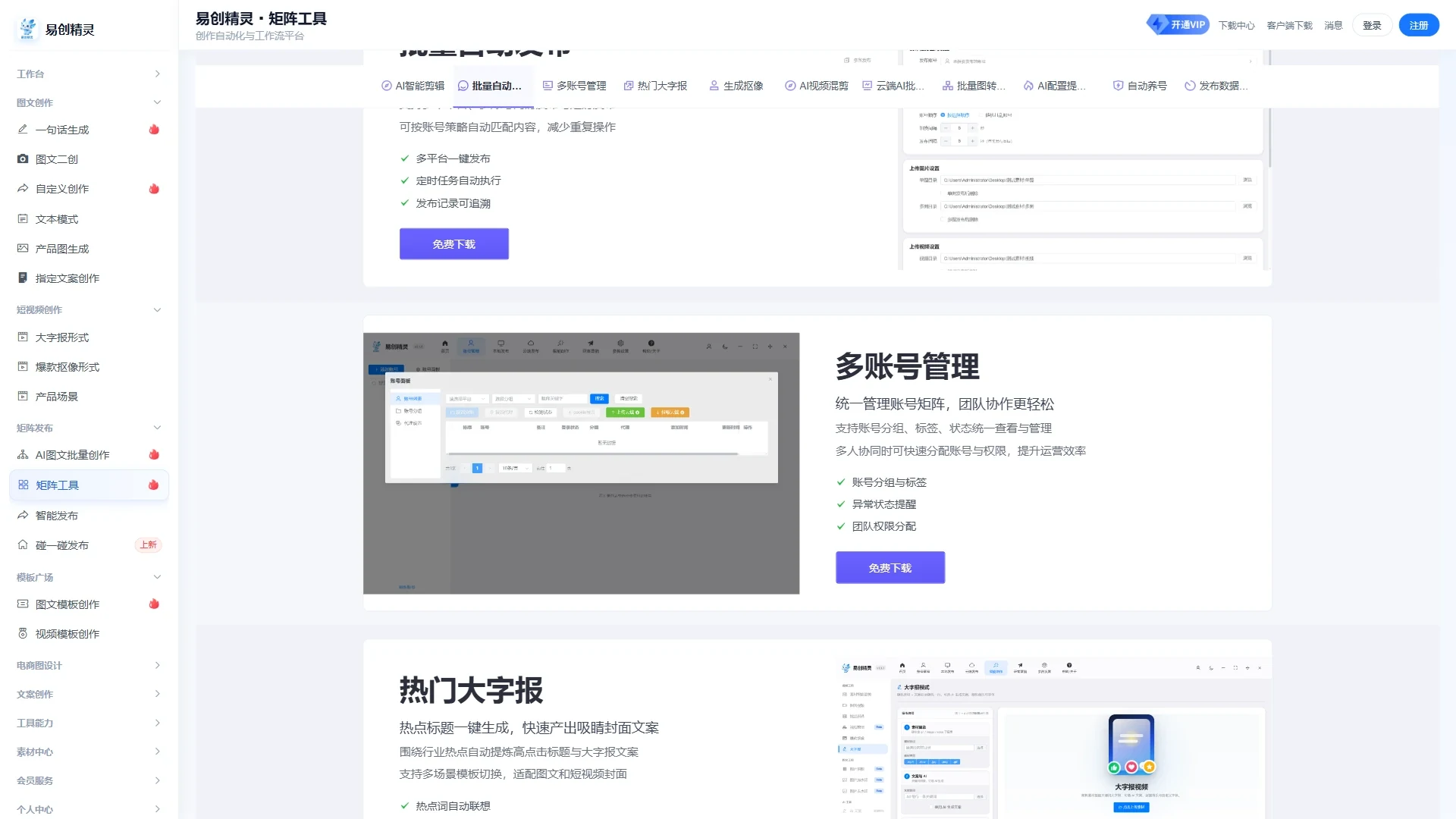
Task: Click the diamond icon on 开通VIP
Action: point(1157,24)
